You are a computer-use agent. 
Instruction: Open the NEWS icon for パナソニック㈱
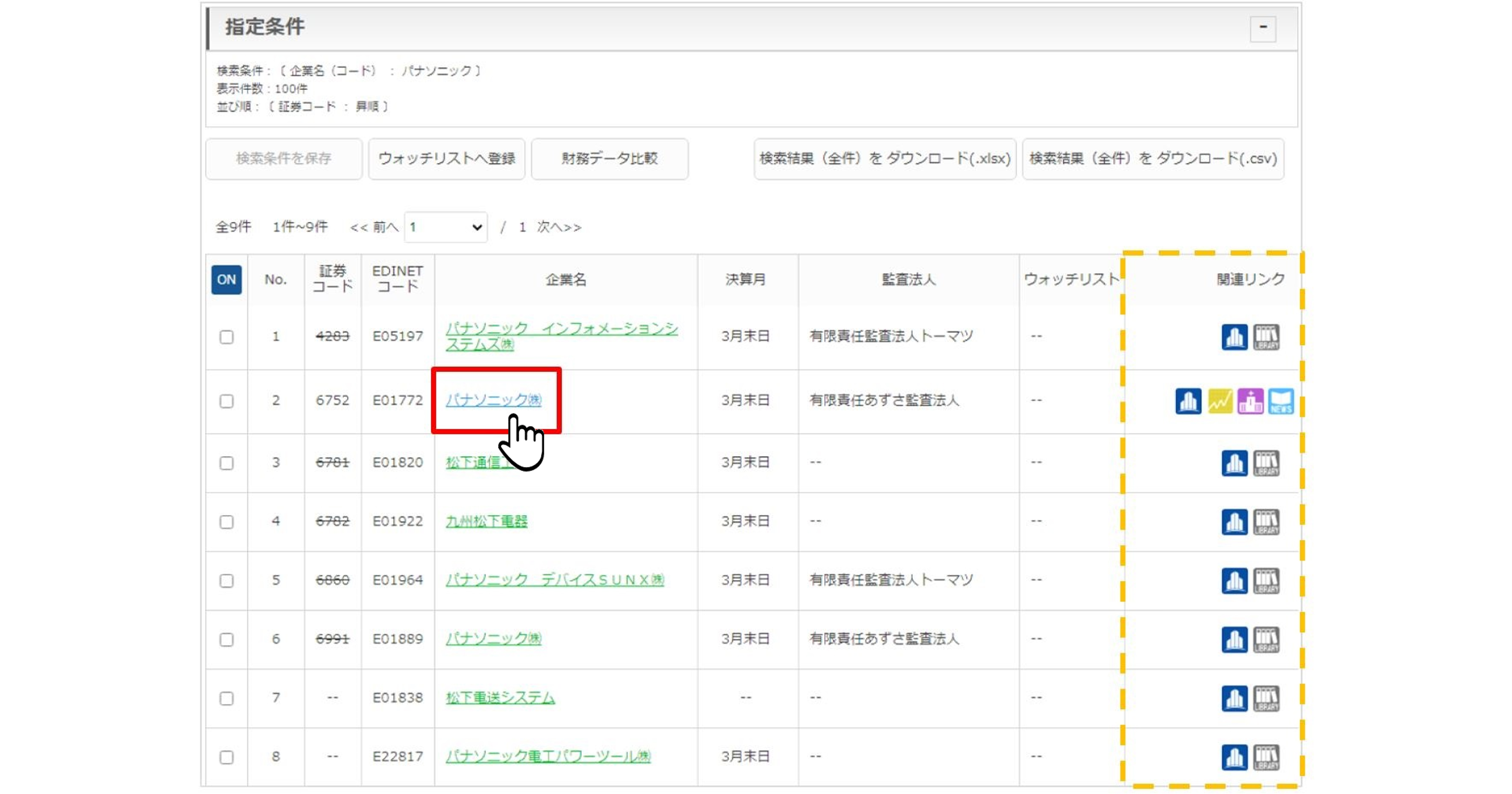pyautogui.click(x=1281, y=401)
